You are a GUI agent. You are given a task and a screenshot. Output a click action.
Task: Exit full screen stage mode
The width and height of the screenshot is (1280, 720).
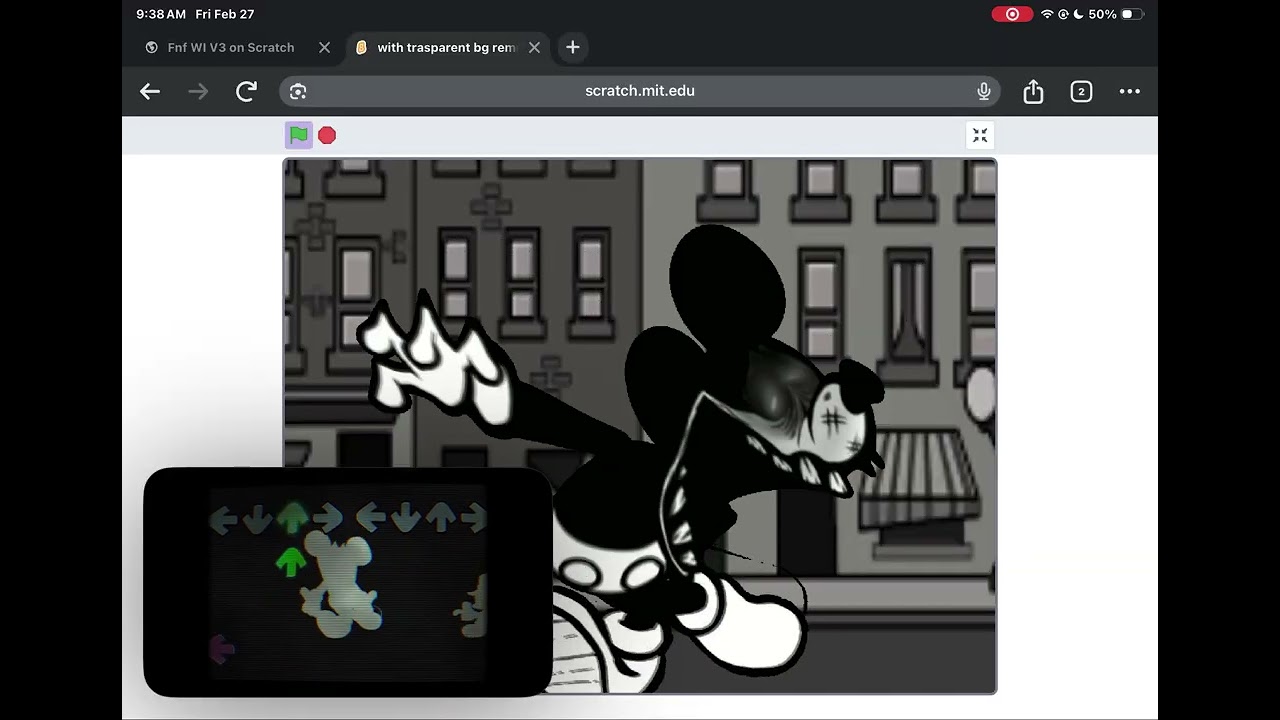(980, 135)
